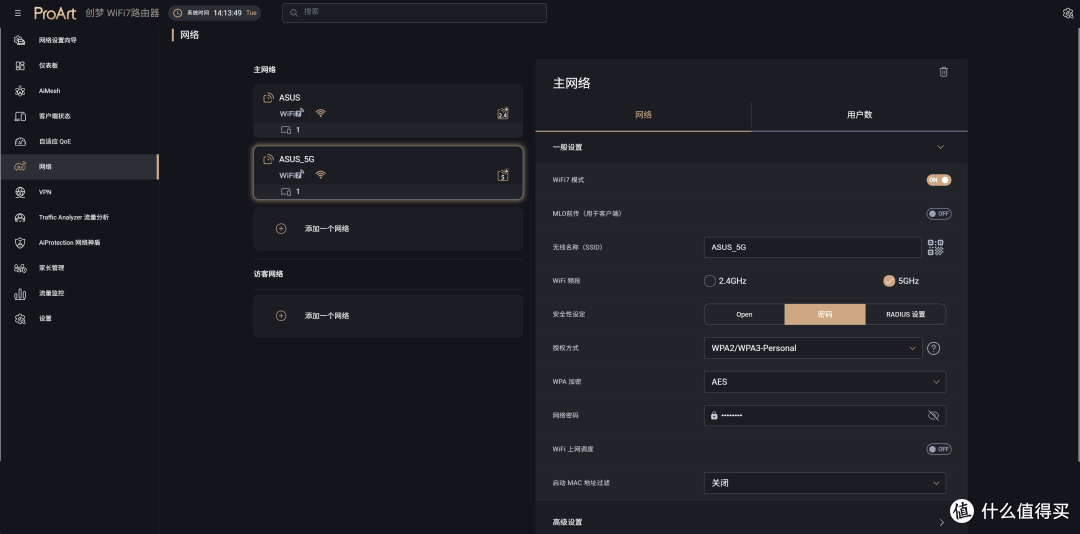Click the client status (客户端状态) sidebar icon

tap(20, 116)
